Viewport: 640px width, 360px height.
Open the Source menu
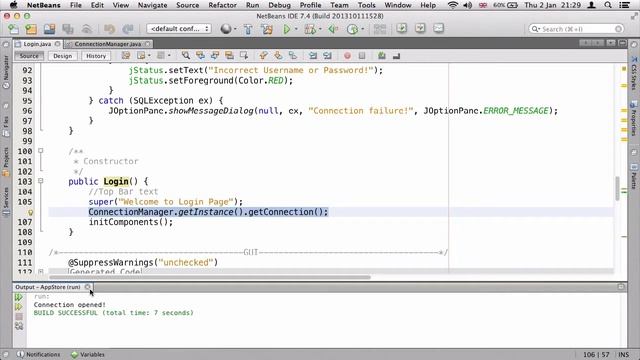coord(187,5)
